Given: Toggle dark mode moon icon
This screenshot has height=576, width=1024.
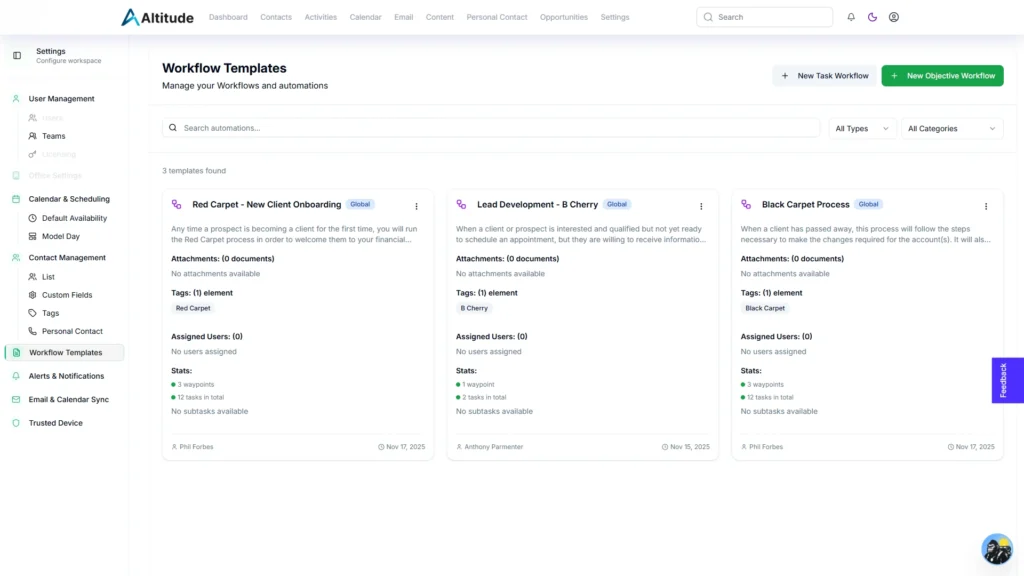Looking at the screenshot, I should tap(872, 17).
